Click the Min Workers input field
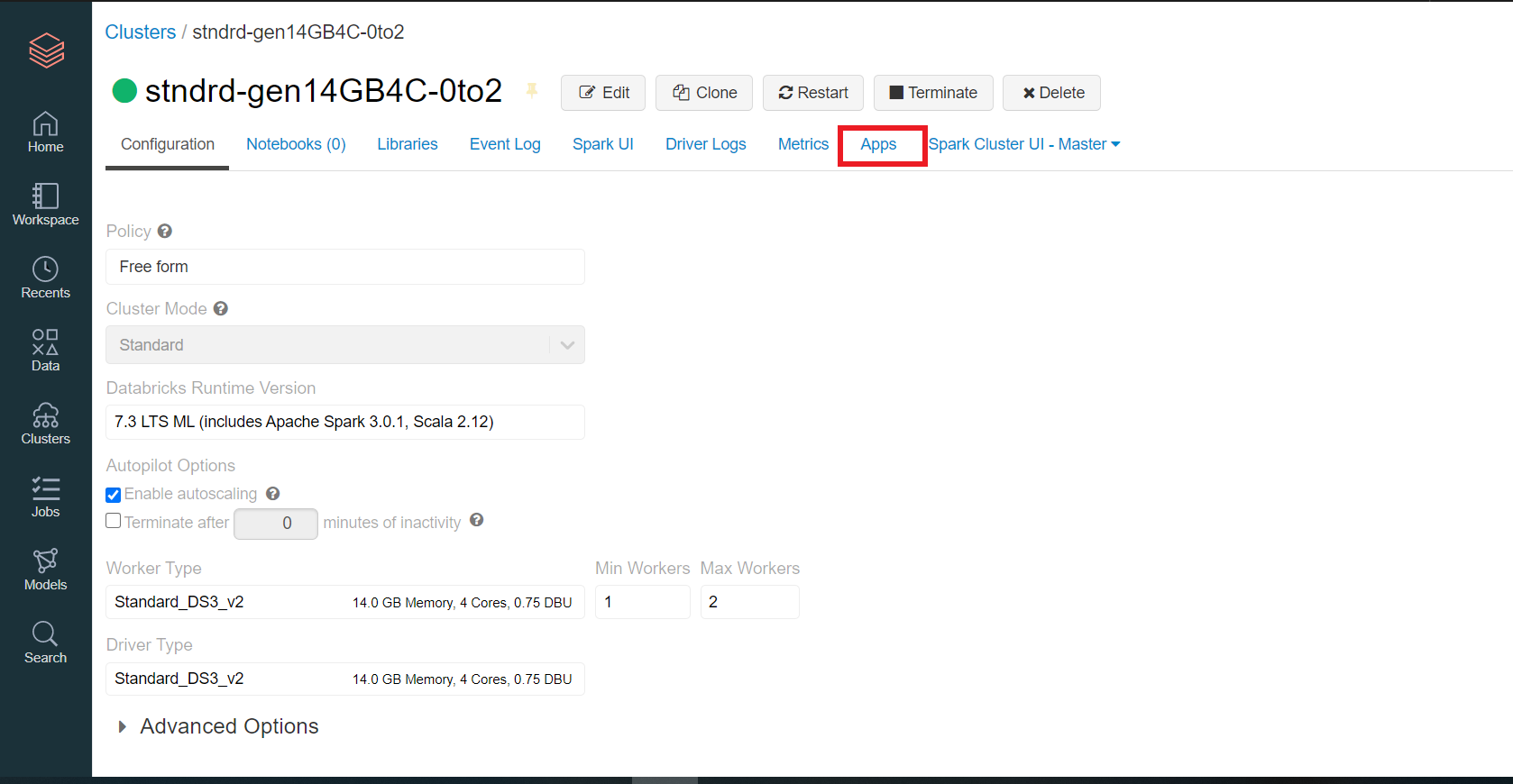 tap(643, 602)
